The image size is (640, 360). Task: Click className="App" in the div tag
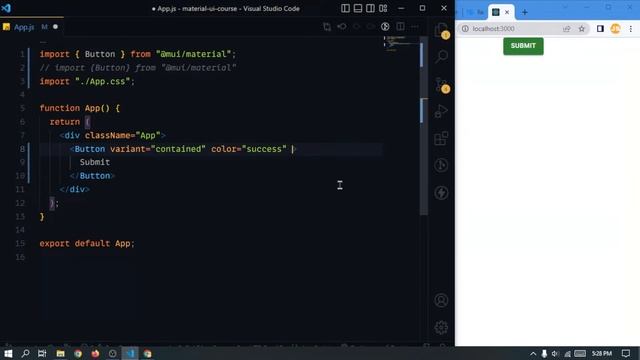(123, 136)
